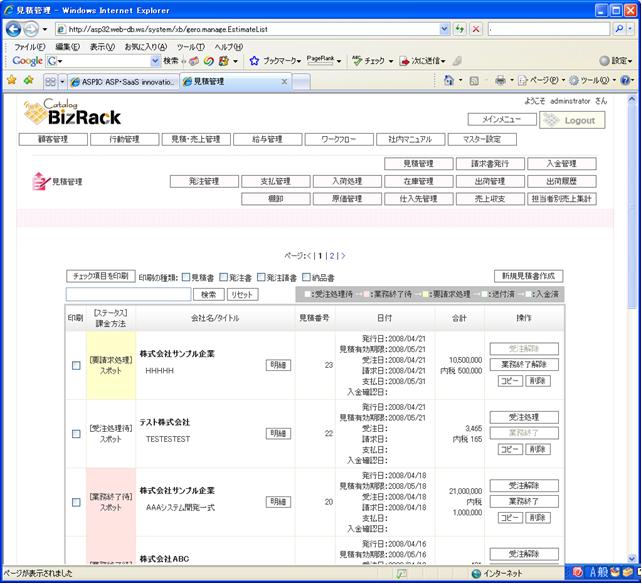Check the 発注請書 print type checkbox
Image resolution: width=642 pixels, height=584 pixels.
[261, 277]
